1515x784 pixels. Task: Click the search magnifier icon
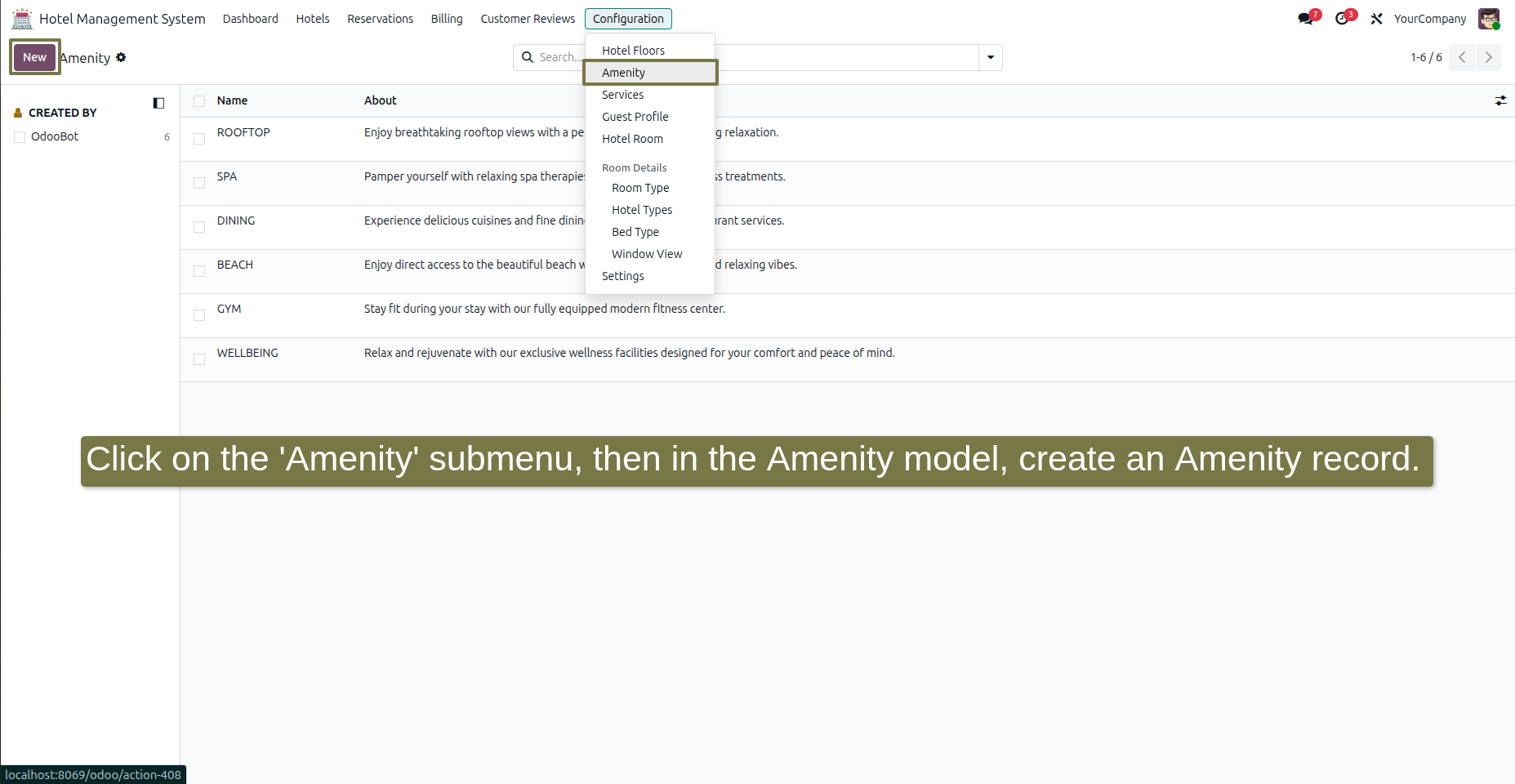[x=528, y=57]
